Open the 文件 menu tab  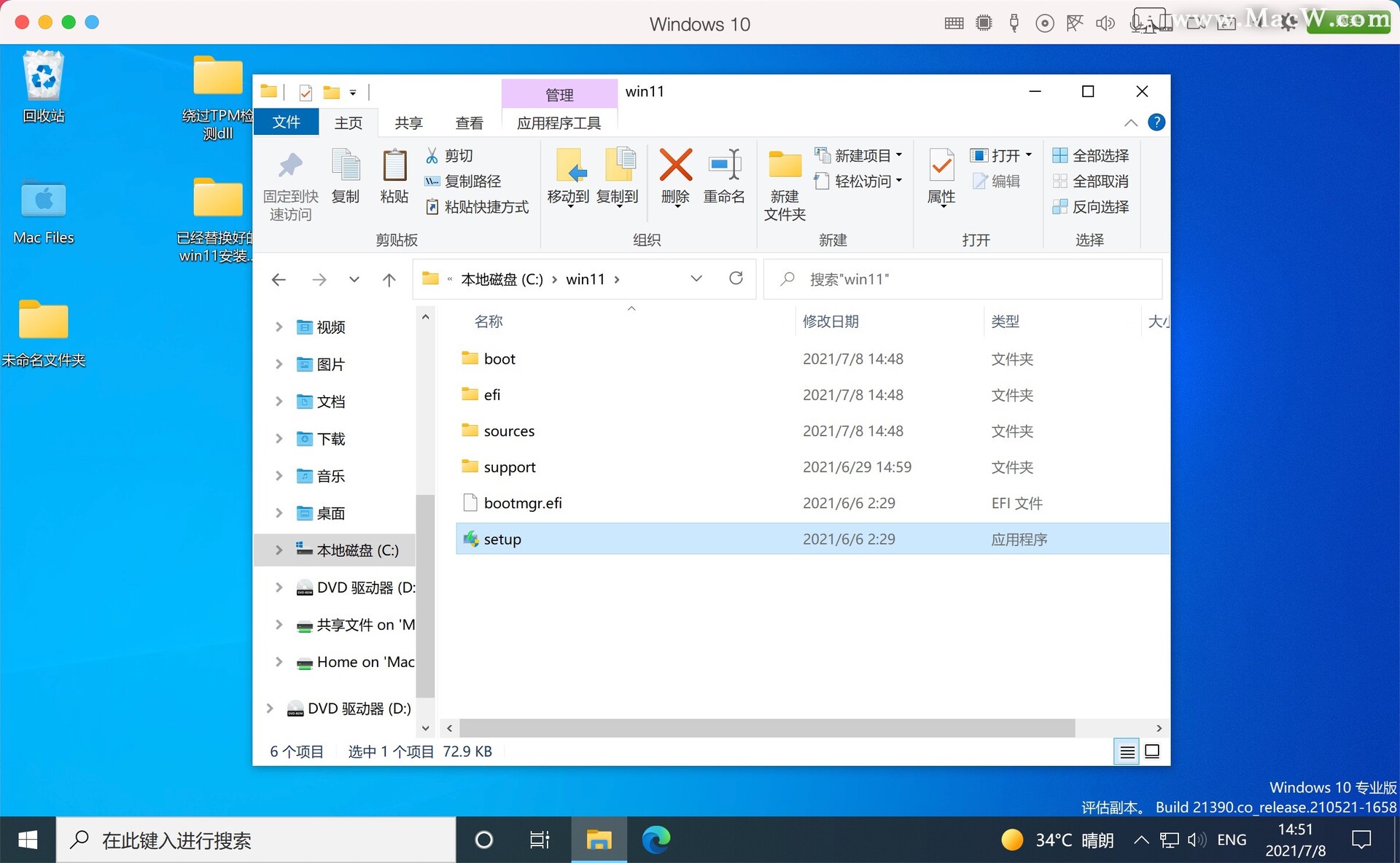click(x=286, y=122)
